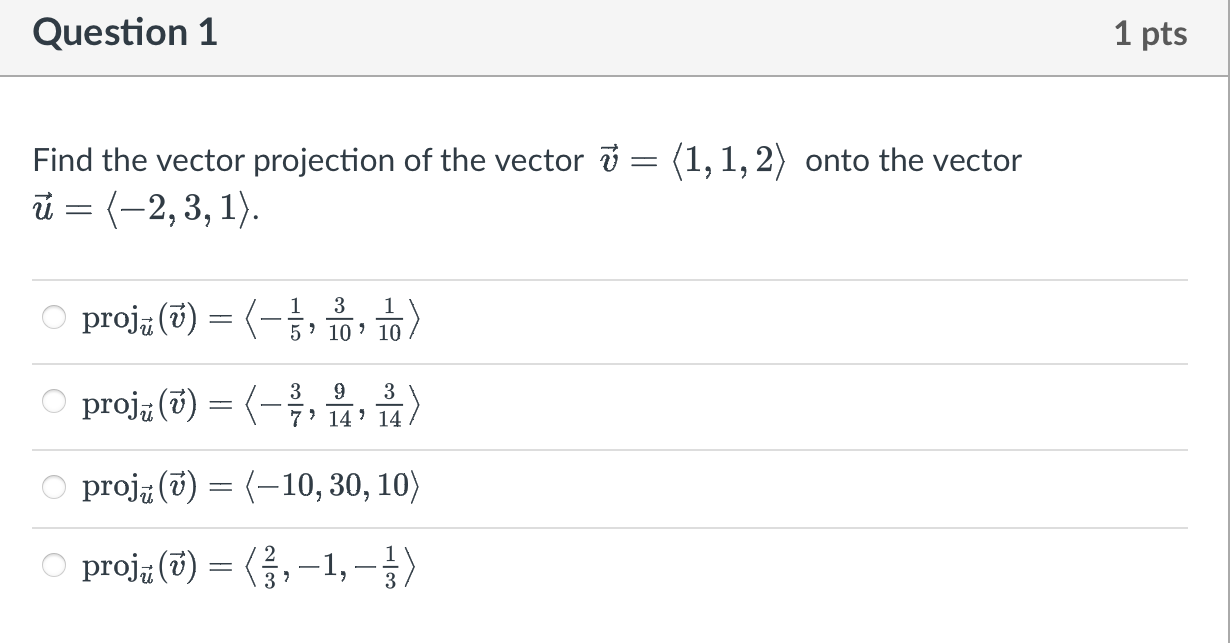
Task: Click the words 'onto the vector'
Action: [x=913, y=160]
